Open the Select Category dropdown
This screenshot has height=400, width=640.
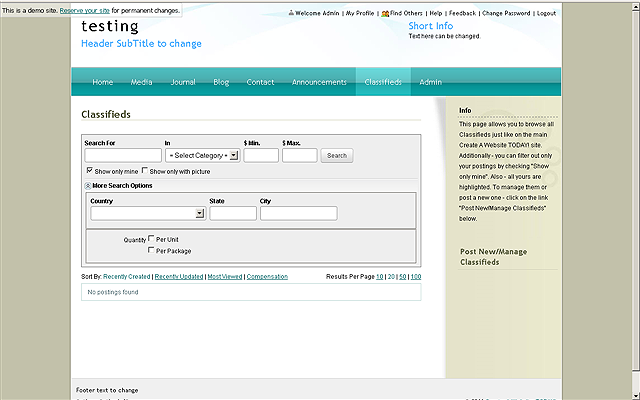pos(202,155)
